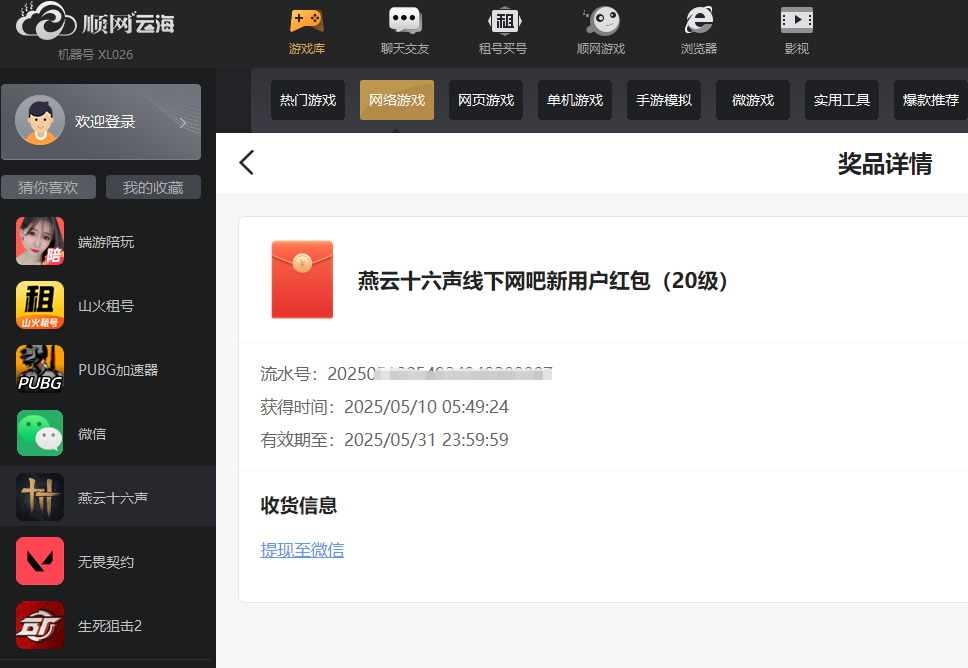Click the 燕云十六声线下网吧新用户红包 title
This screenshot has width=968, height=668.
[x=543, y=281]
